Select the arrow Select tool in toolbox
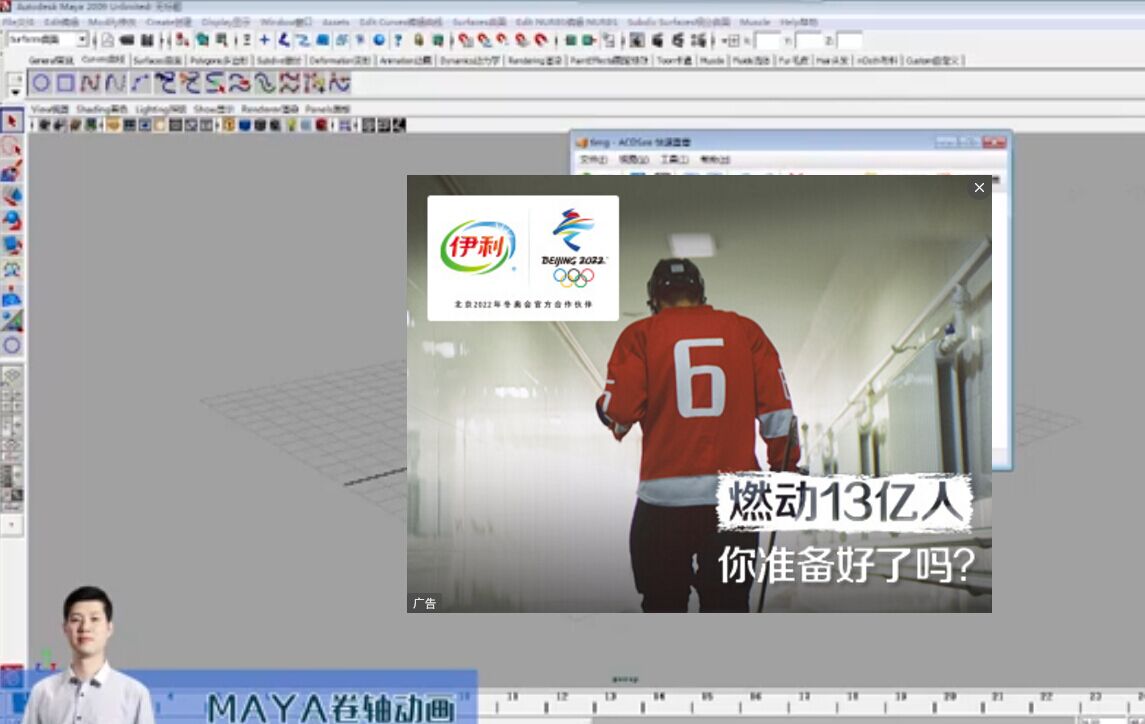 (12, 121)
